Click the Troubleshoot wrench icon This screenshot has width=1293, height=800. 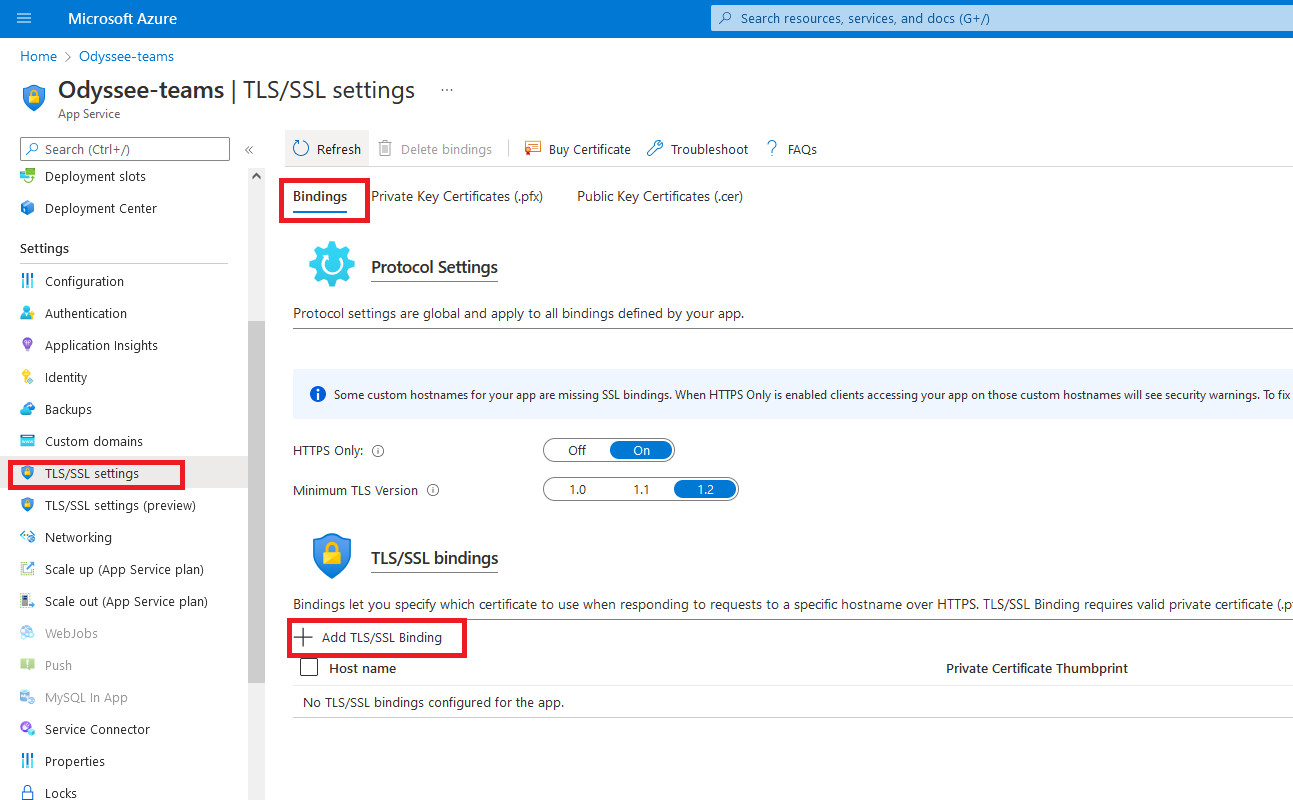click(655, 149)
